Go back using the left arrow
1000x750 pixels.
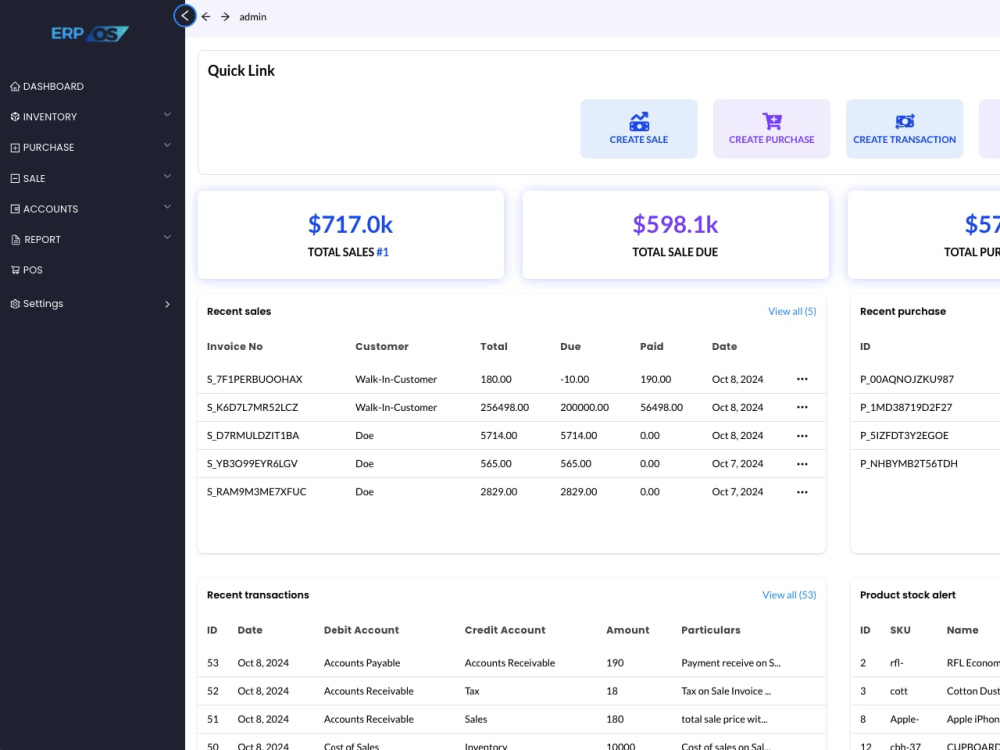(206, 17)
